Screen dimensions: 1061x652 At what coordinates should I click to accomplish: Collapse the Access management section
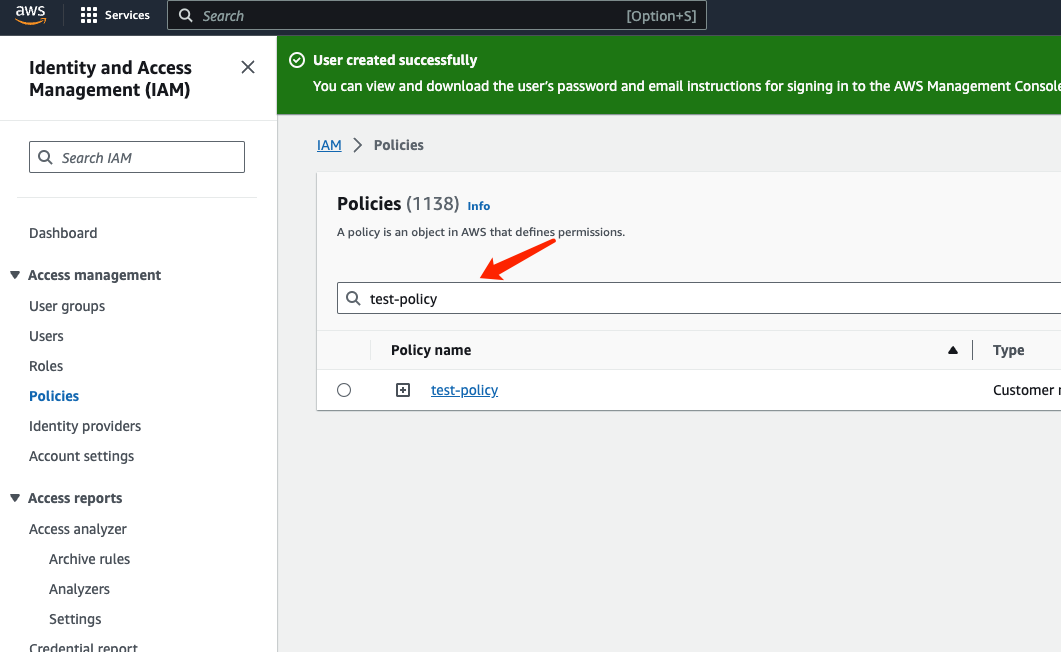pyautogui.click(x=15, y=275)
